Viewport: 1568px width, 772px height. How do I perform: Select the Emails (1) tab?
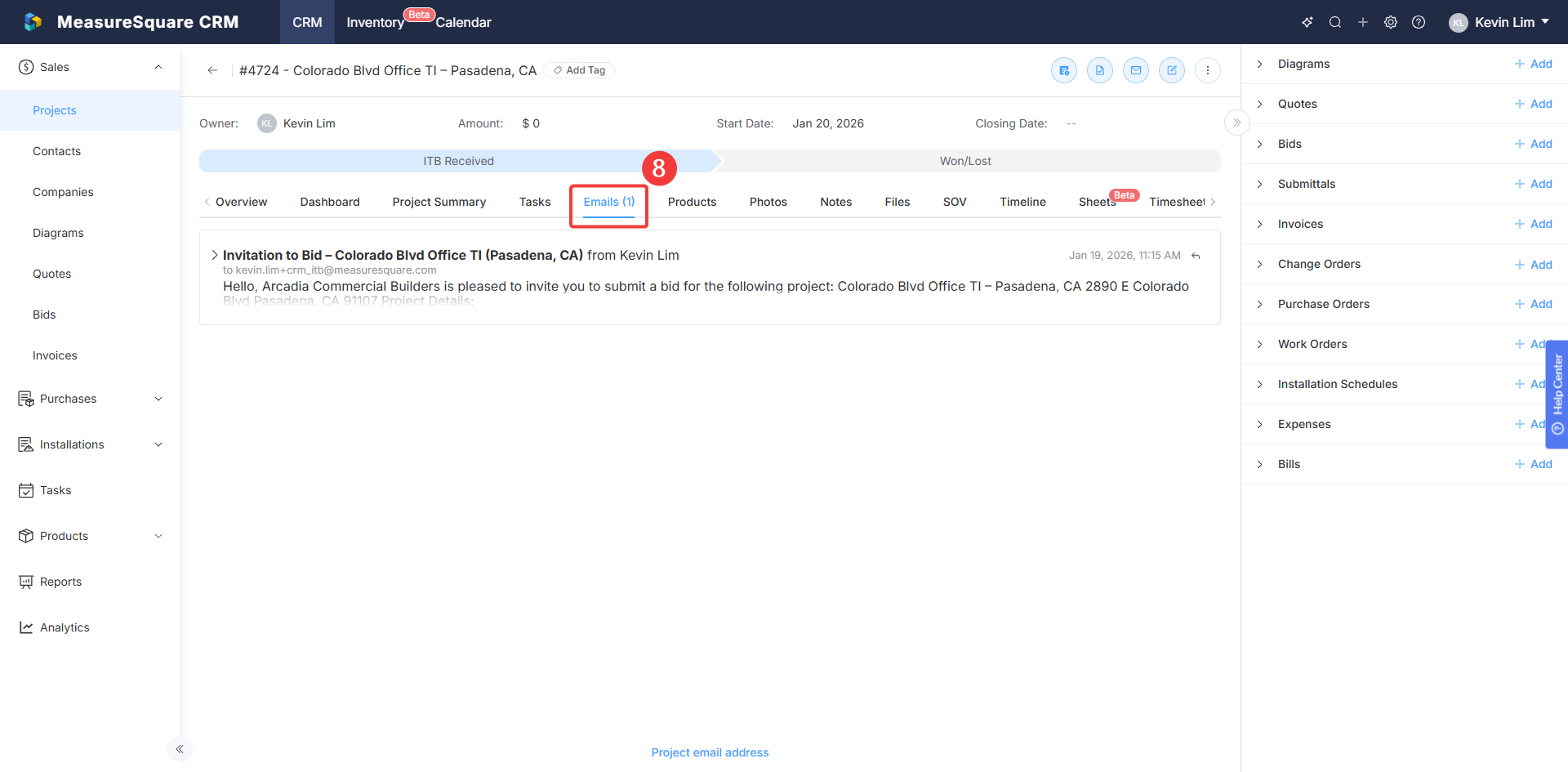609,202
